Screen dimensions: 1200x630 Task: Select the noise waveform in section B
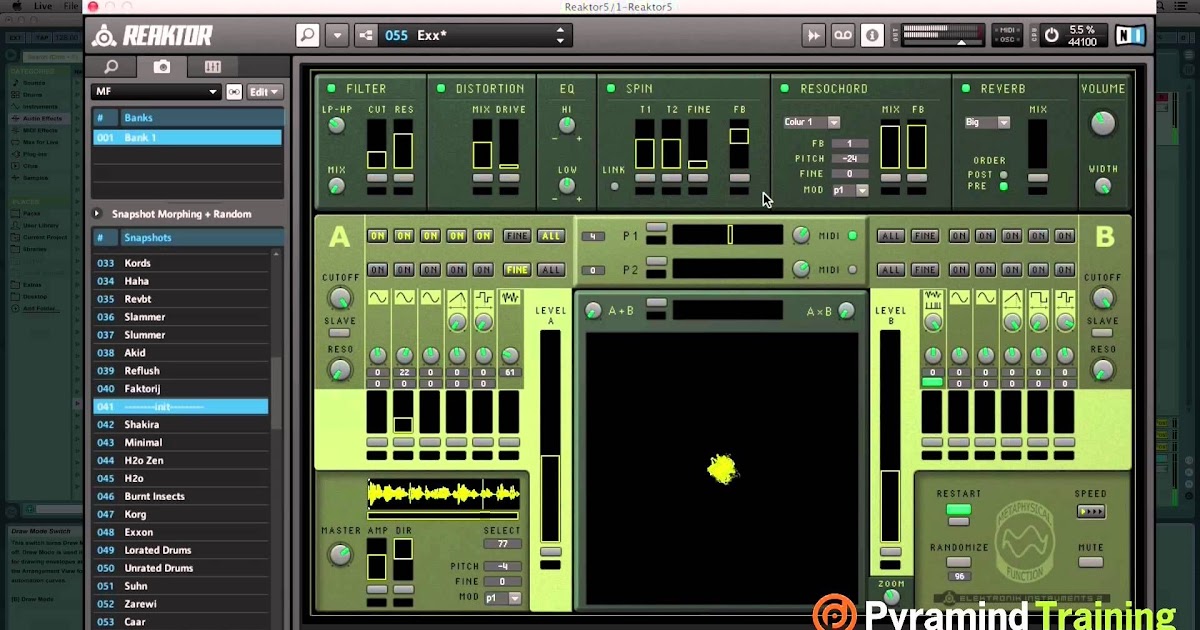click(933, 298)
